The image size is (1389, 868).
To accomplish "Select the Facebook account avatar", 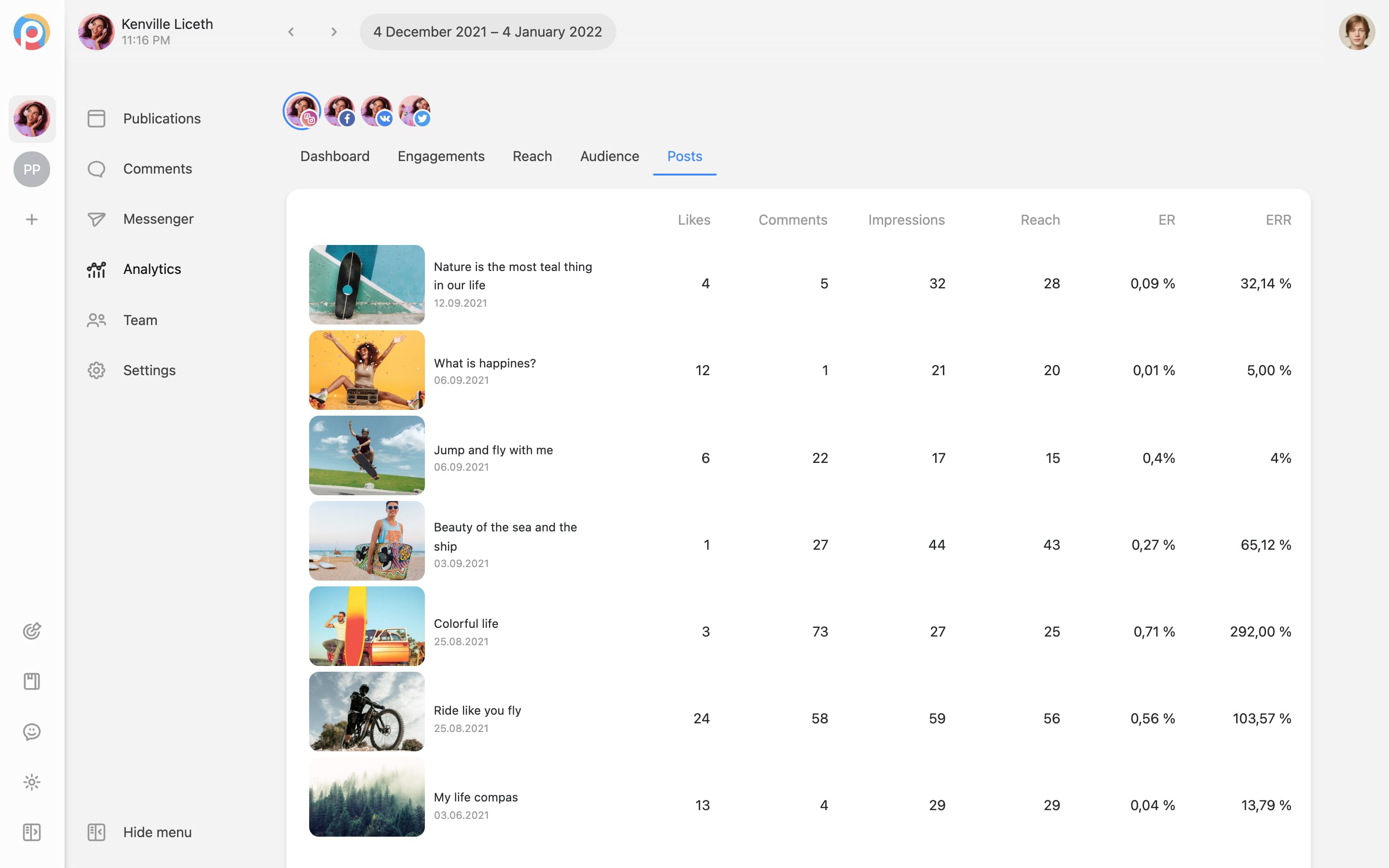I will pos(340,111).
